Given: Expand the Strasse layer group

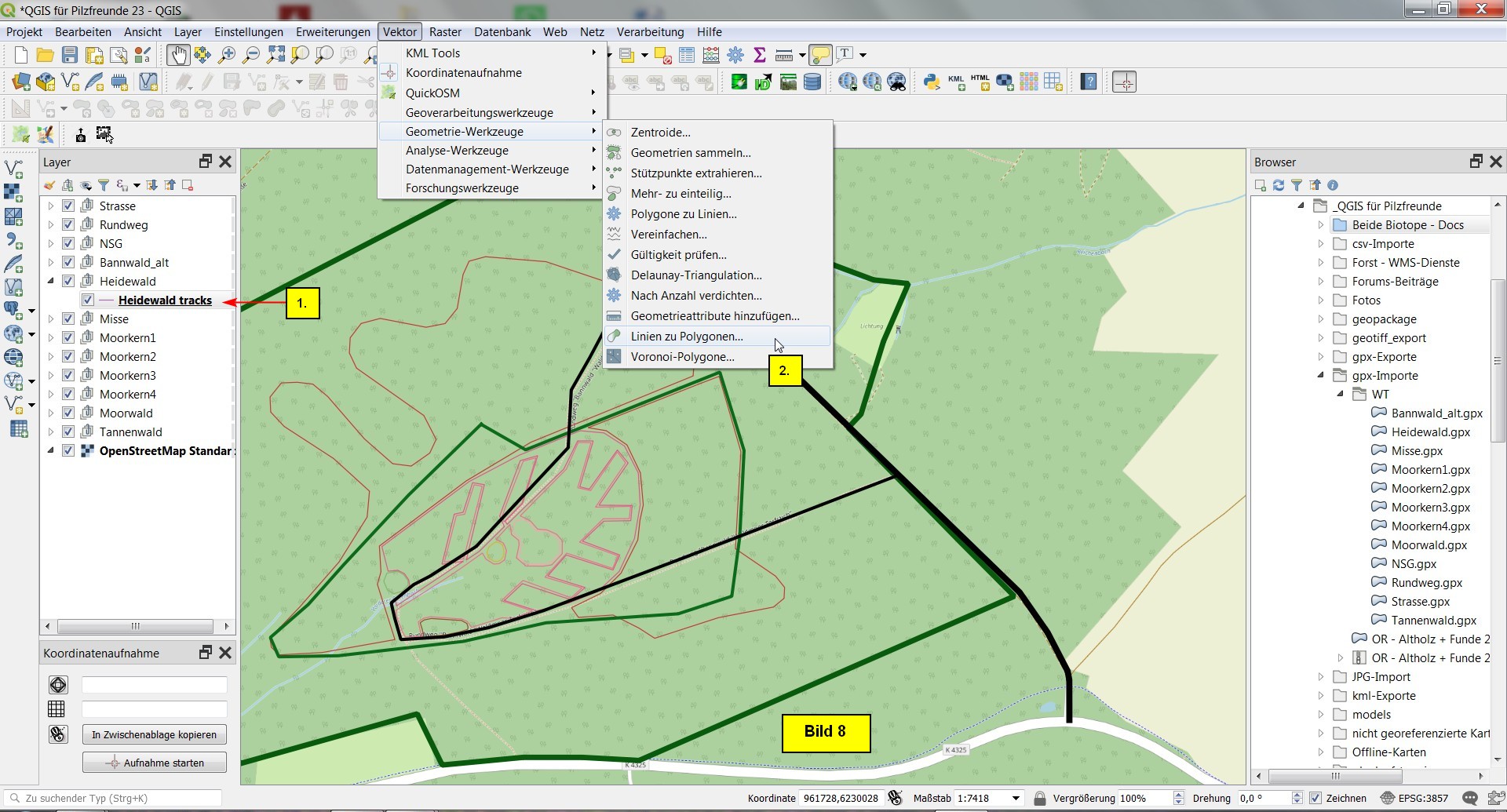Looking at the screenshot, I should pos(51,206).
